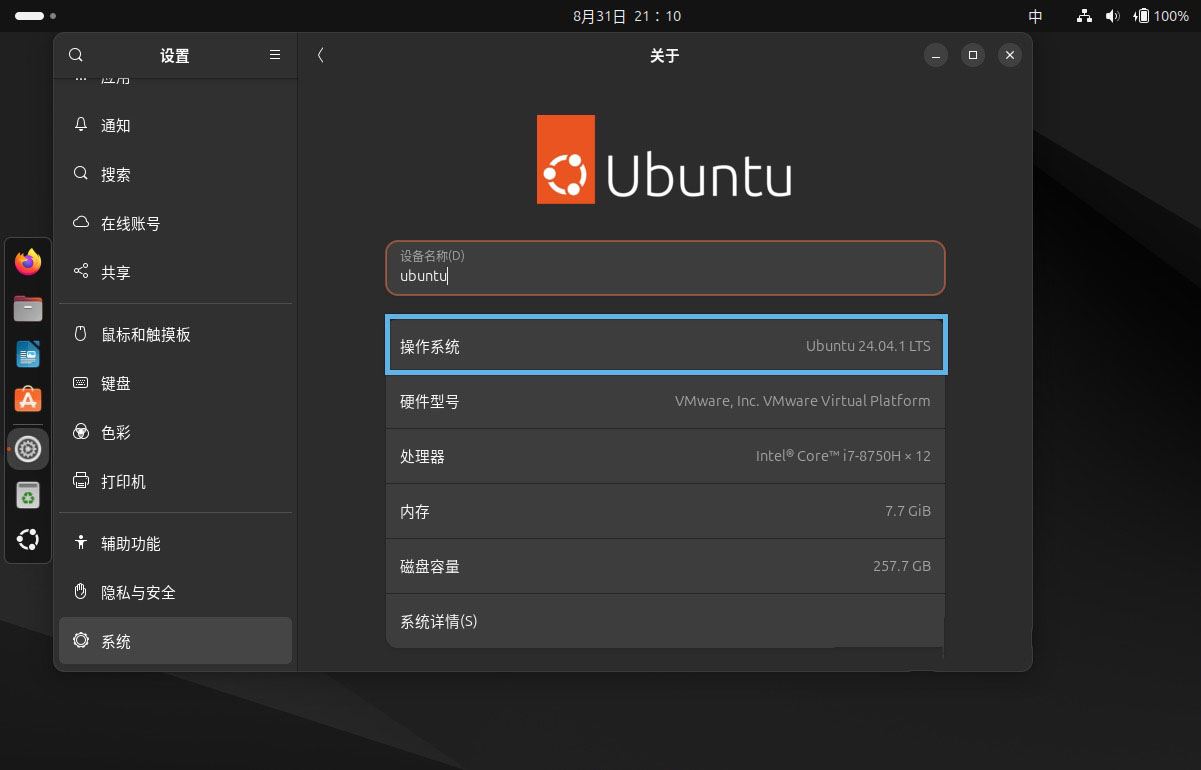Image resolution: width=1201 pixels, height=770 pixels.
Task: Open Ubuntu App Center from the dock
Action: pos(28,400)
